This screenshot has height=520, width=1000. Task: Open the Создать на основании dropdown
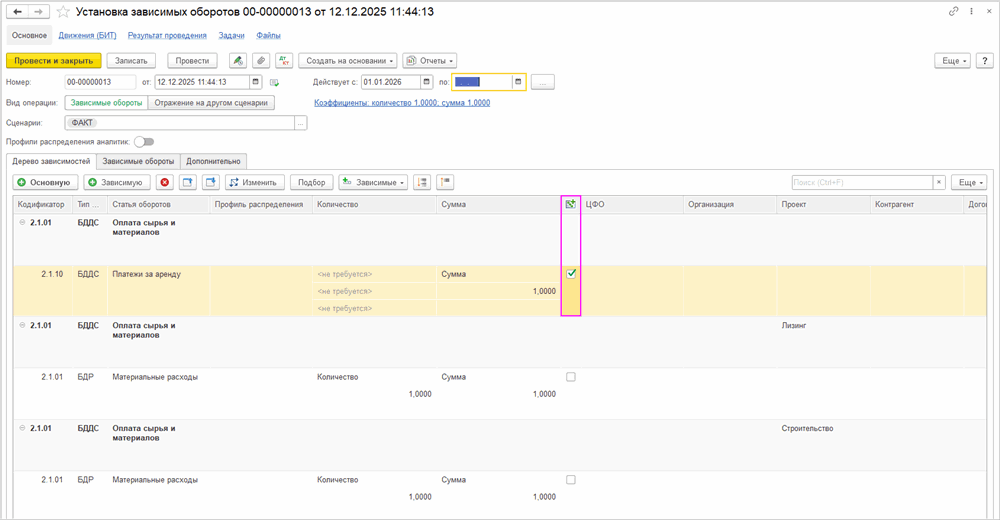point(348,61)
